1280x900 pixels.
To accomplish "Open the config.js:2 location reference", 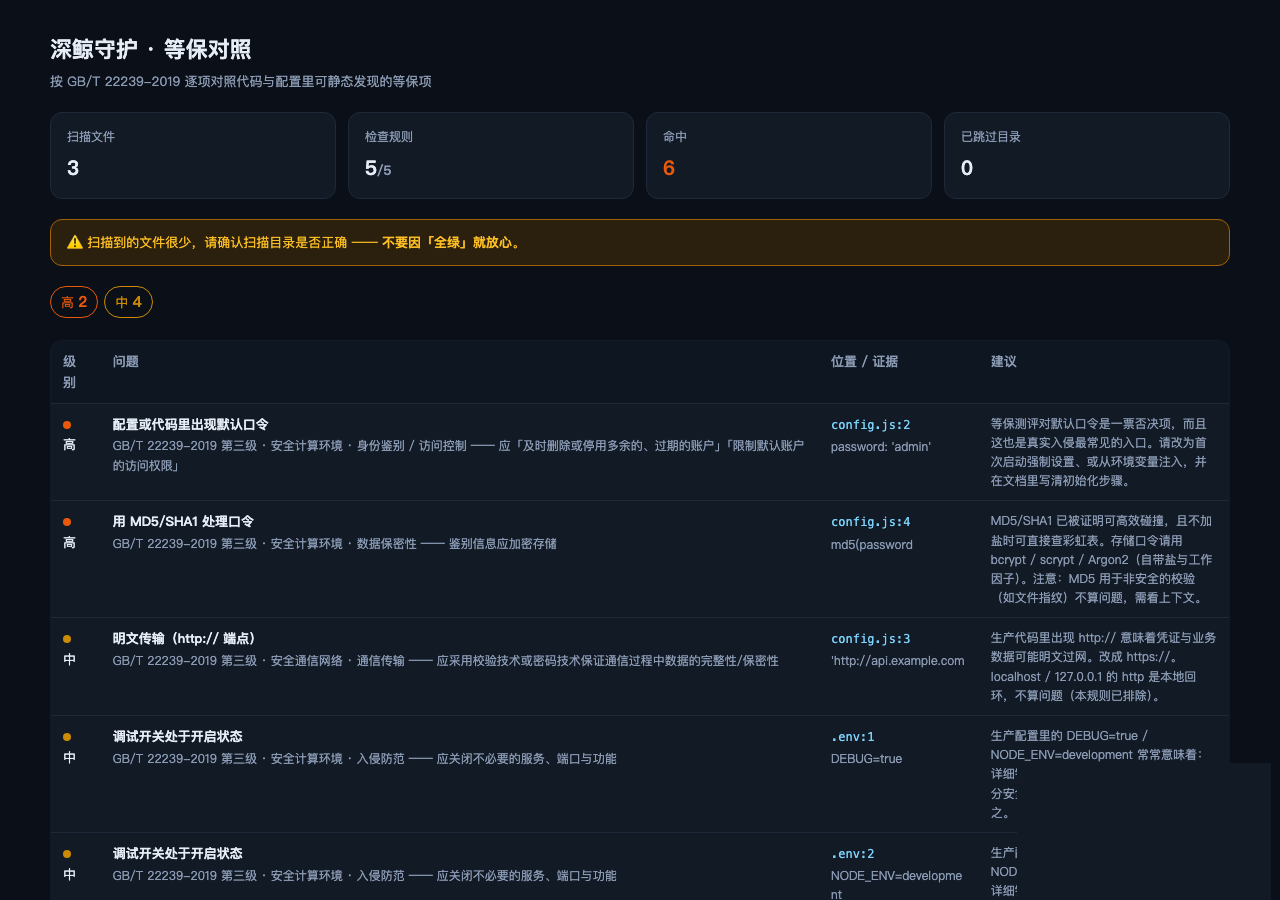I will [x=870, y=425].
